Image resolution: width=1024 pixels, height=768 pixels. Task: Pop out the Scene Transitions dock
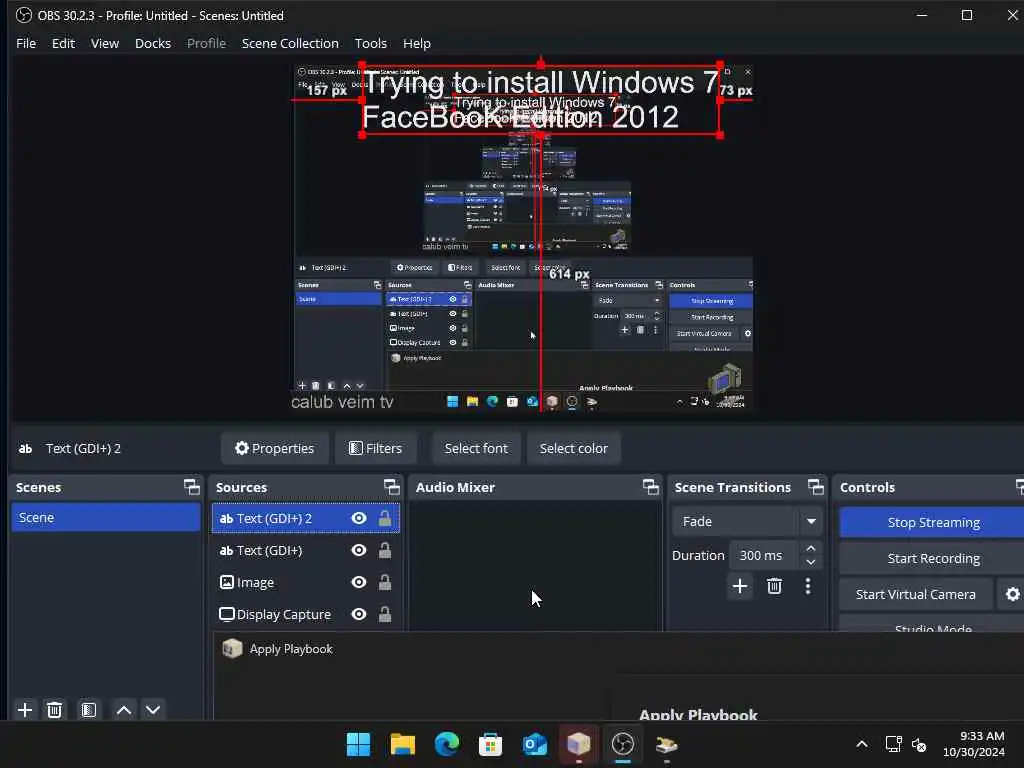(816, 487)
